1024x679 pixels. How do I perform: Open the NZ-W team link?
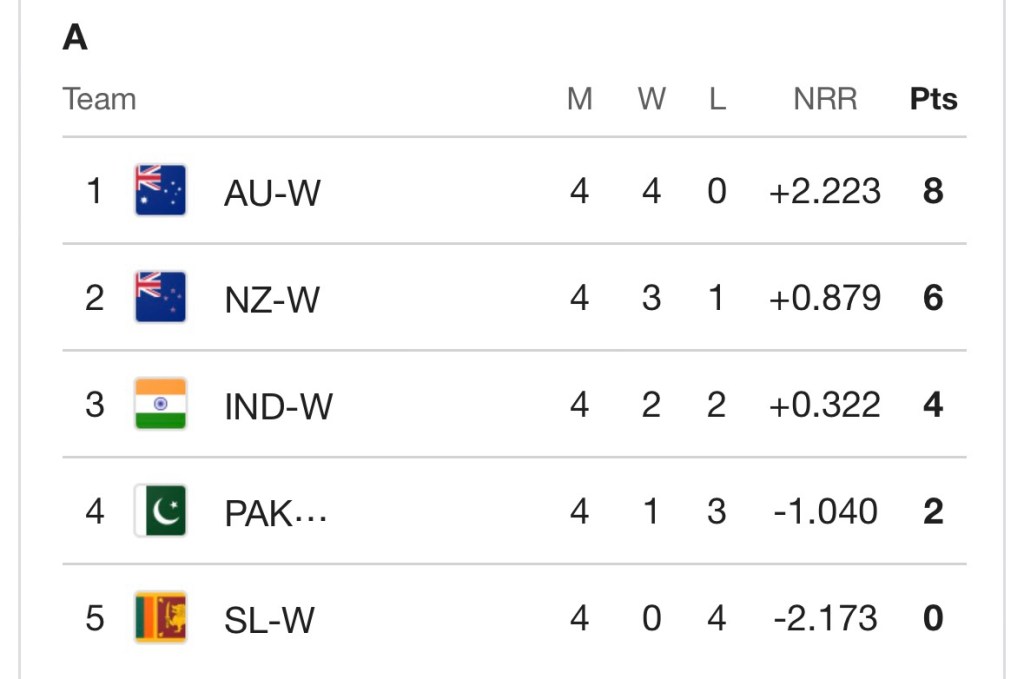click(x=272, y=299)
